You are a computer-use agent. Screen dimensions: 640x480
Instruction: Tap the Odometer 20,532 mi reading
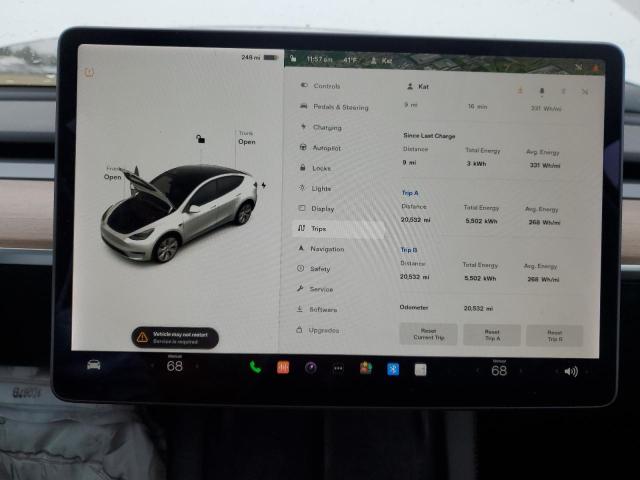[478, 309]
